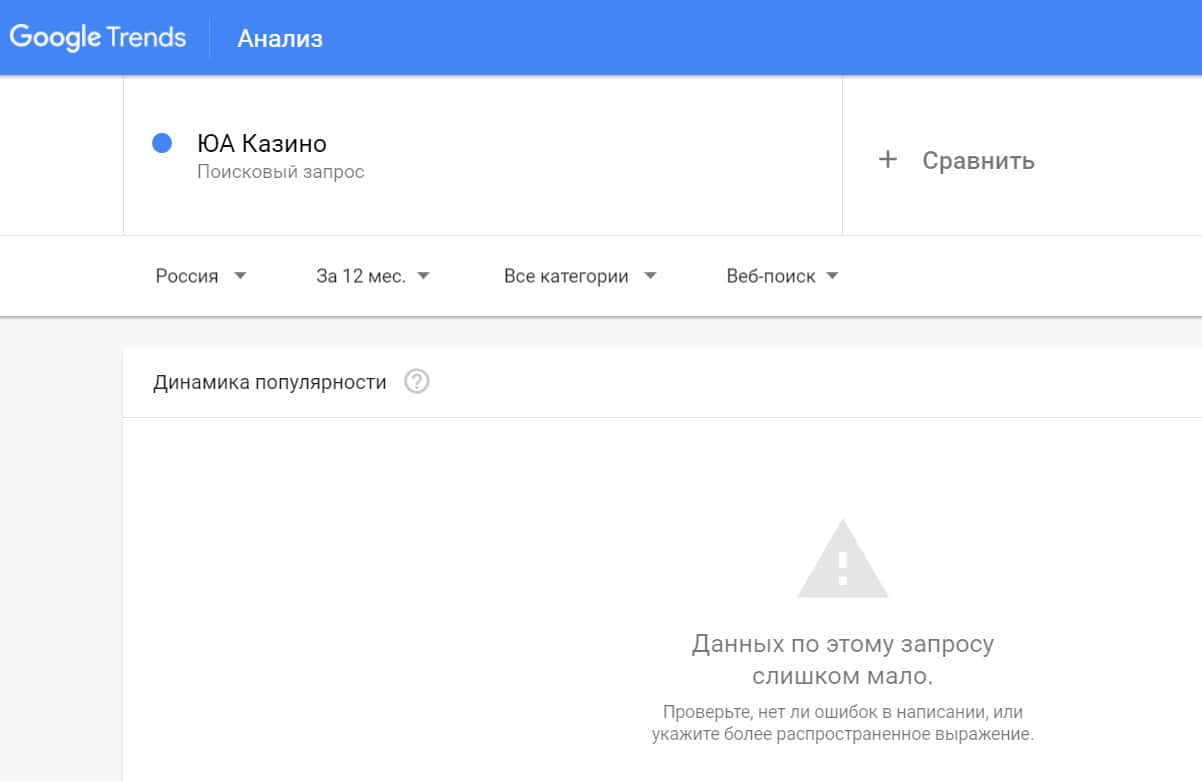The image size is (1202, 781).
Task: Click the arrow icon beside За 12 мес.
Action: 423,276
